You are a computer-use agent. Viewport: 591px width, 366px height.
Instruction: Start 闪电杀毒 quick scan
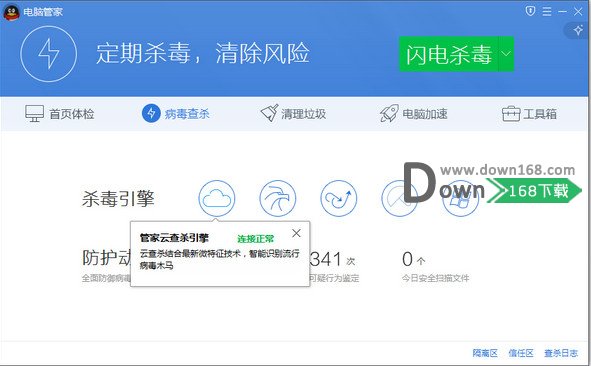(x=449, y=54)
